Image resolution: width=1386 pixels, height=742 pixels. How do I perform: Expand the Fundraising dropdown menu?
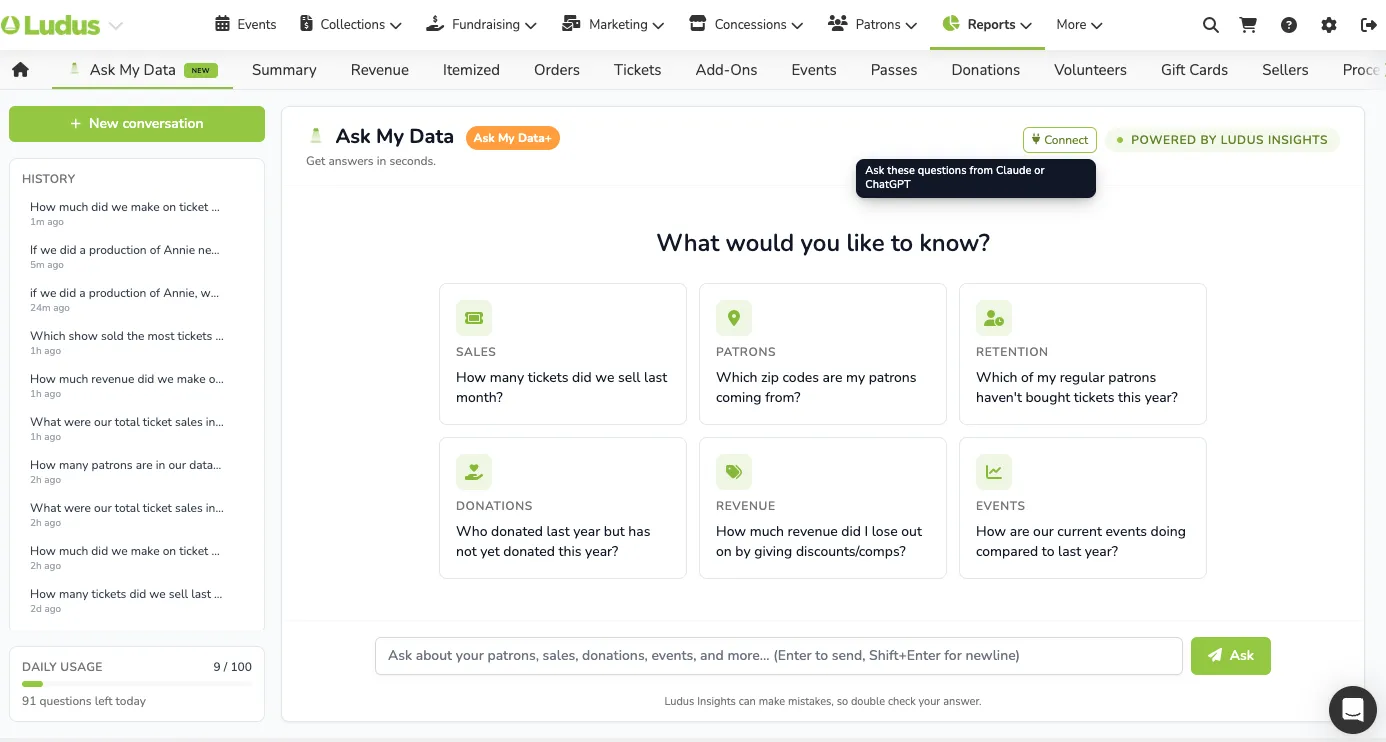coord(481,25)
